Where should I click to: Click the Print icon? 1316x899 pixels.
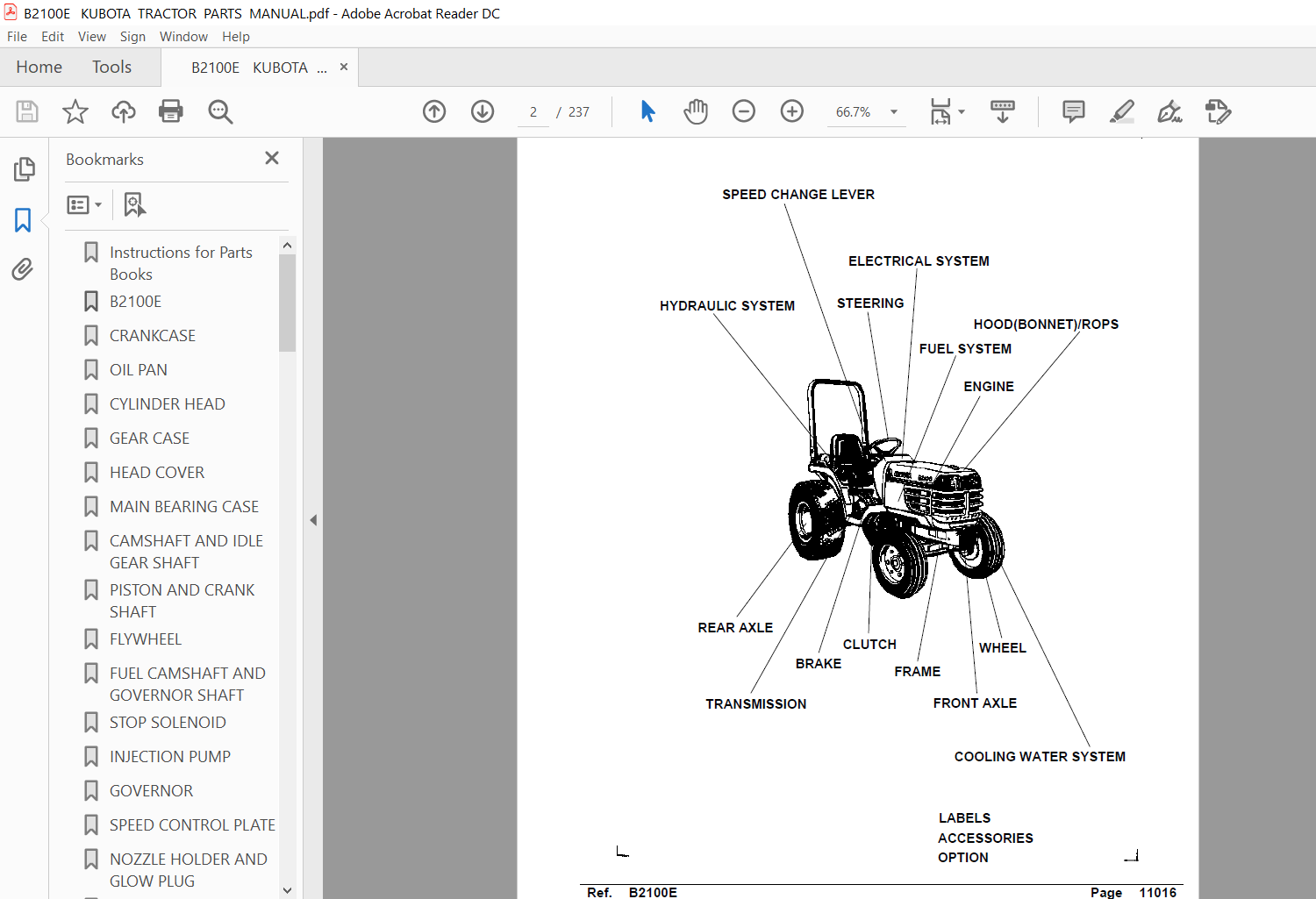coord(171,111)
